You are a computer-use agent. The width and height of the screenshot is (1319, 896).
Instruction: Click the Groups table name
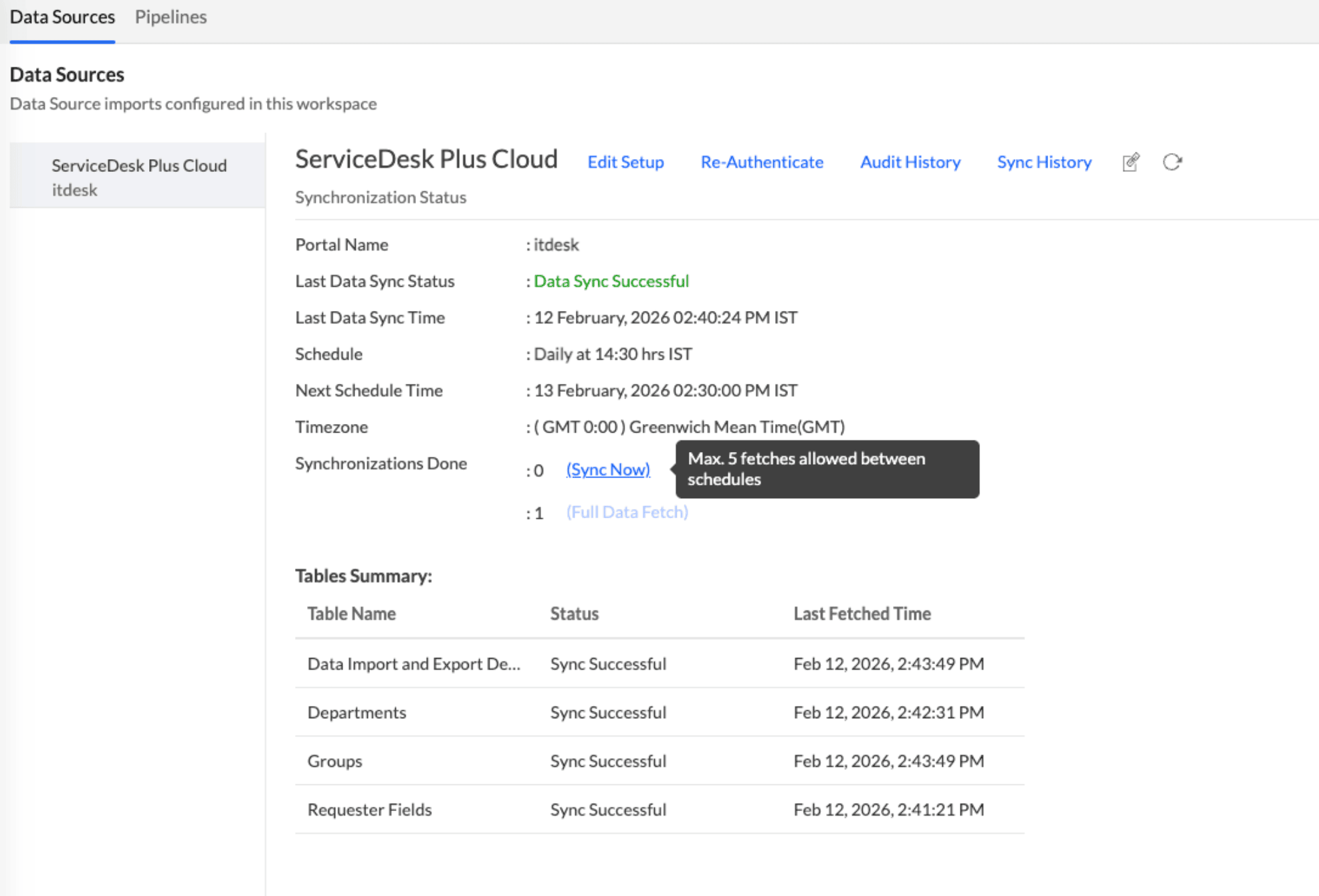pyautogui.click(x=334, y=761)
